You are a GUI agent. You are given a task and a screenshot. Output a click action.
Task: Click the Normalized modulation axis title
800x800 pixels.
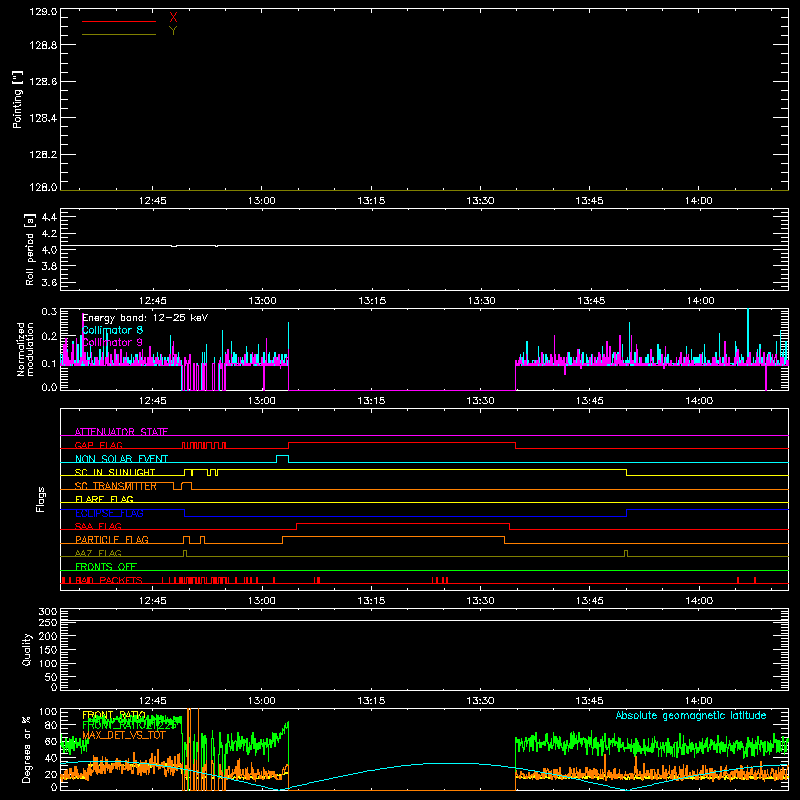click(24, 349)
